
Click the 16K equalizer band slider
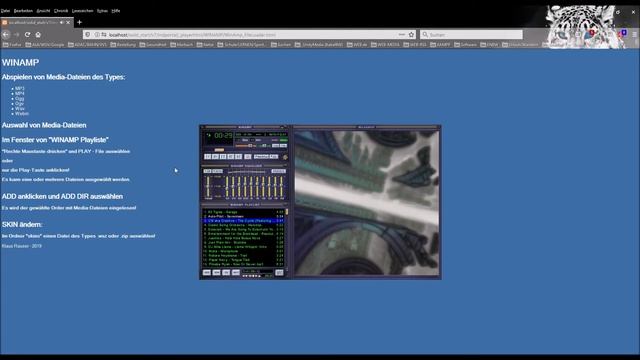tap(281, 186)
